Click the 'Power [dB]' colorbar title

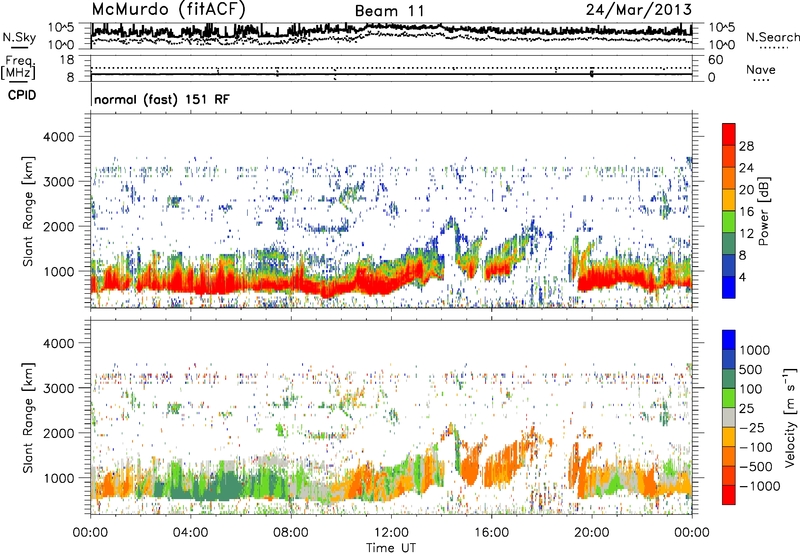click(763, 211)
